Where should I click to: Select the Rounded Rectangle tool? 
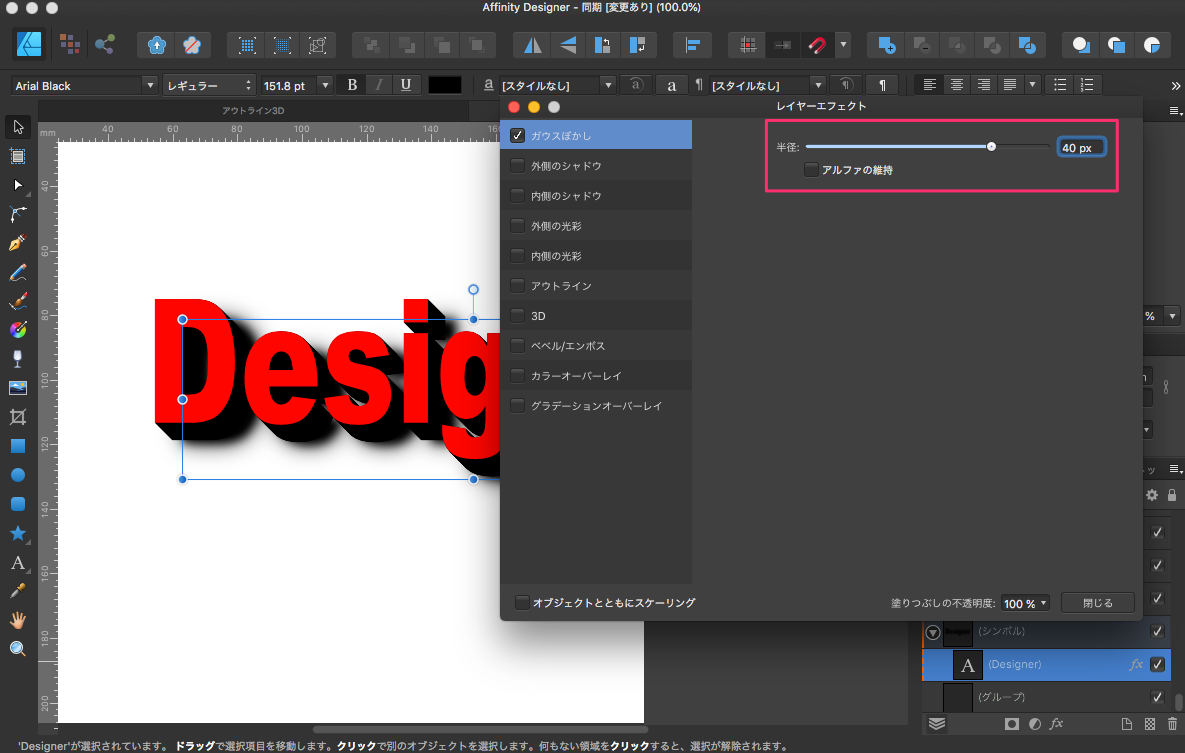pyautogui.click(x=18, y=504)
